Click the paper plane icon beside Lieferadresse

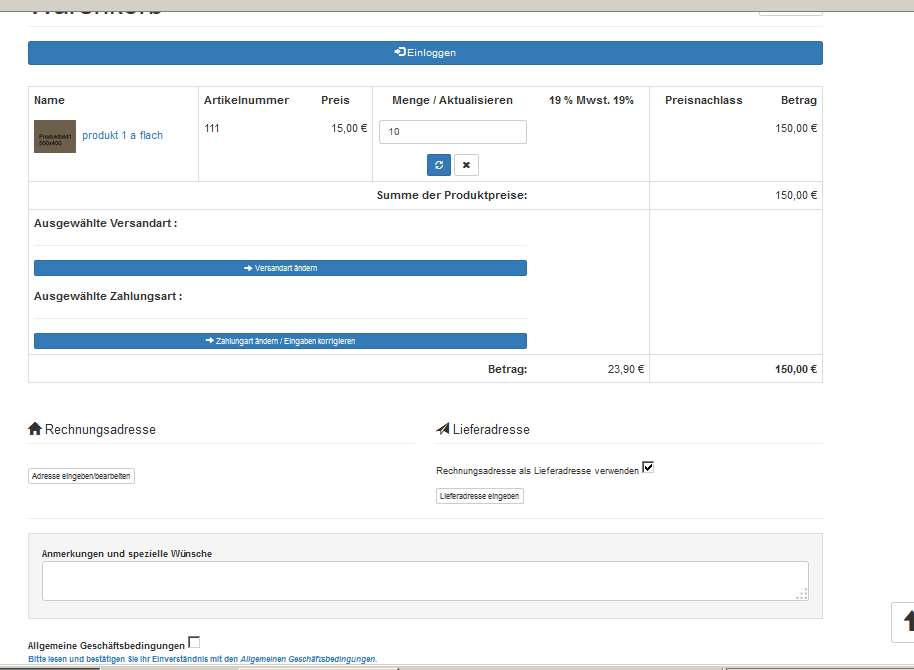443,429
